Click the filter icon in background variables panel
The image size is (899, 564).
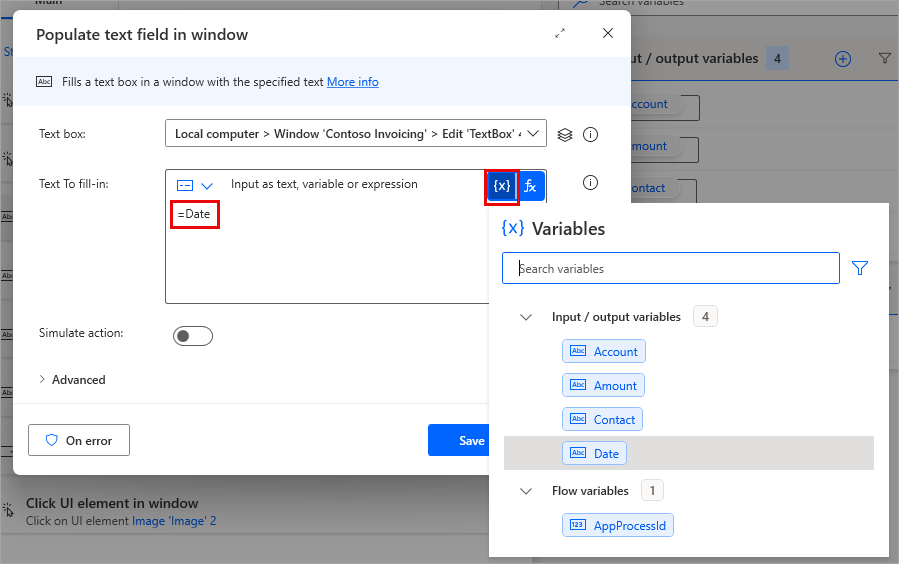(885, 58)
